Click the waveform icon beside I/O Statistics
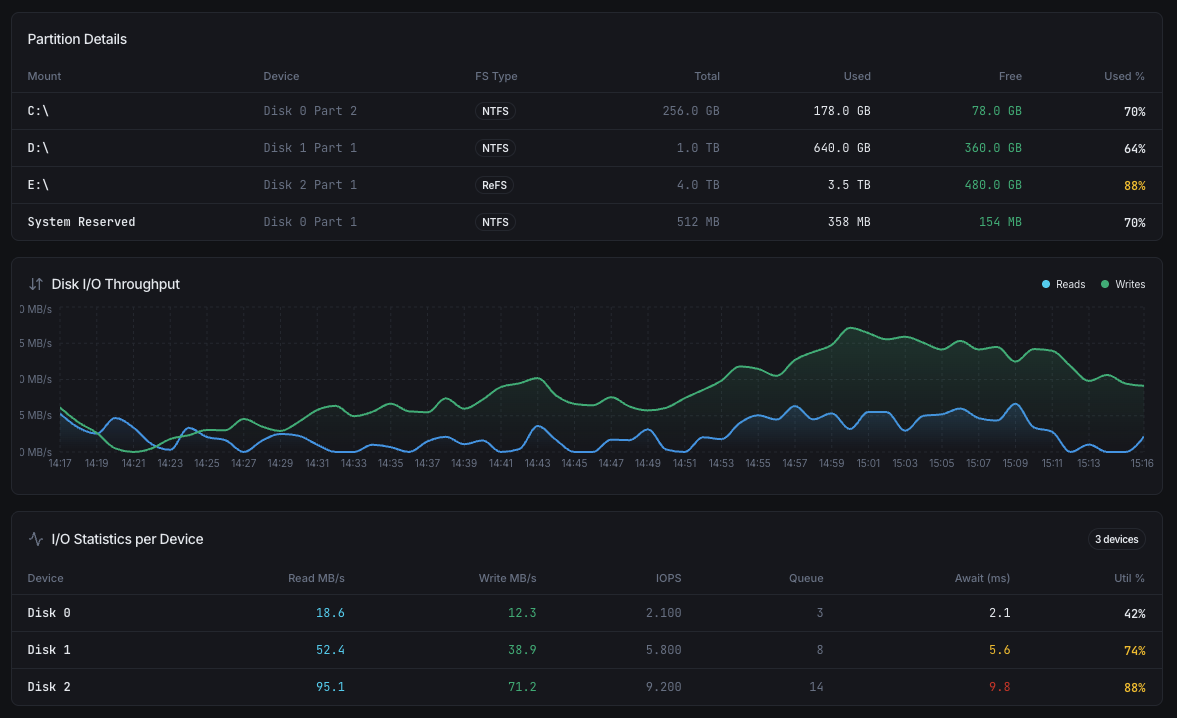The width and height of the screenshot is (1177, 718). point(34,538)
